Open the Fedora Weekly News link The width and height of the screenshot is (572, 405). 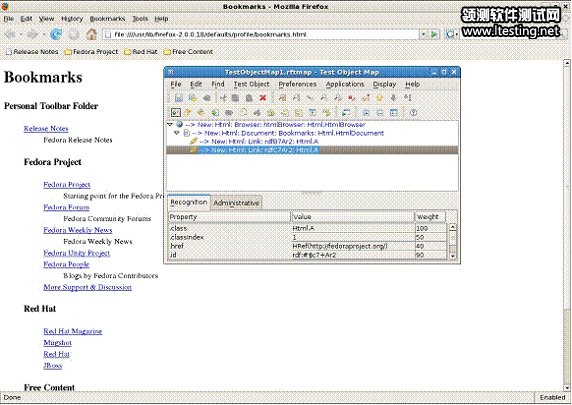pyautogui.click(x=78, y=230)
